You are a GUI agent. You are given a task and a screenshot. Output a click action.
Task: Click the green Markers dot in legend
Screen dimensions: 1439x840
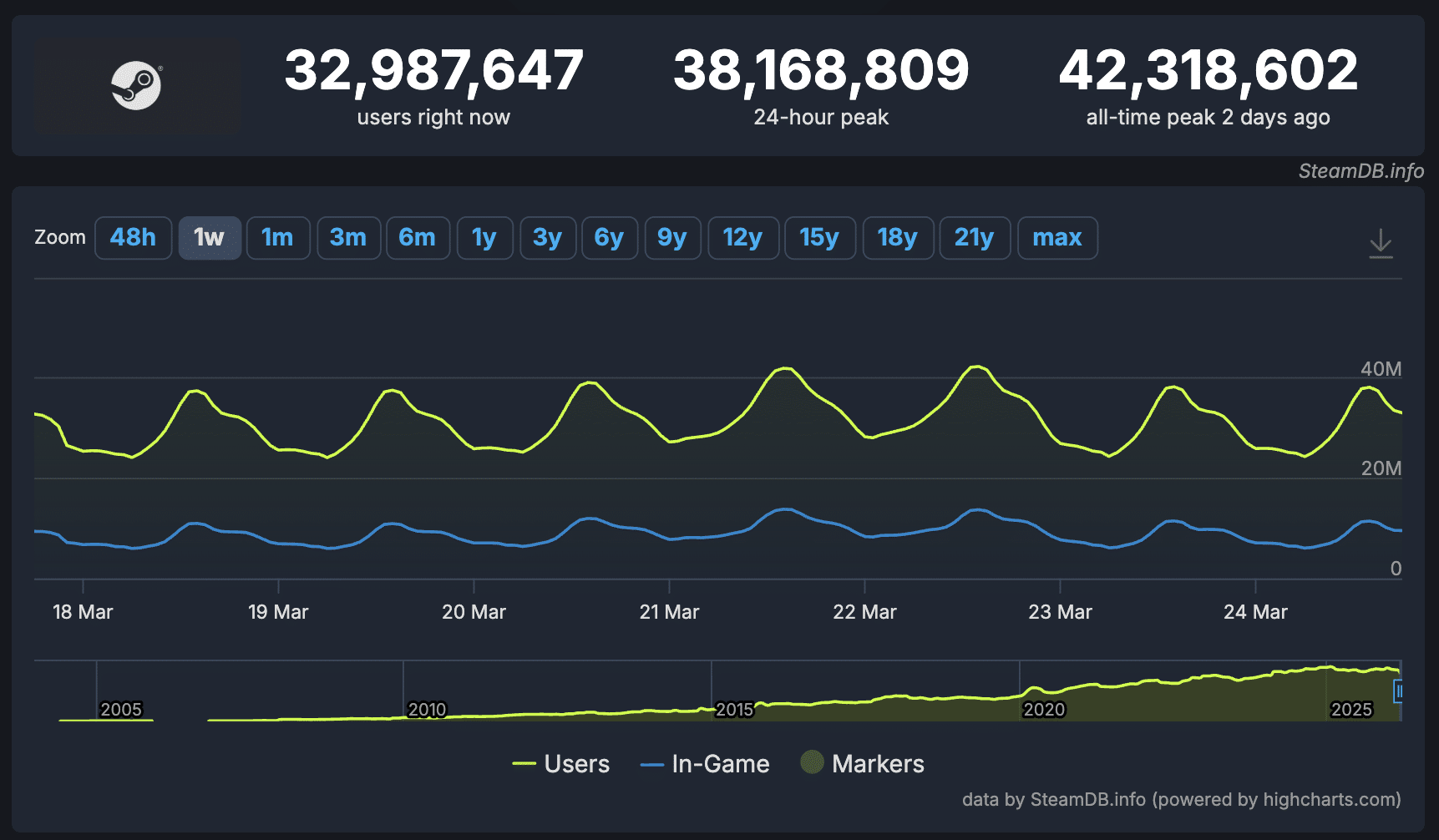[x=811, y=763]
